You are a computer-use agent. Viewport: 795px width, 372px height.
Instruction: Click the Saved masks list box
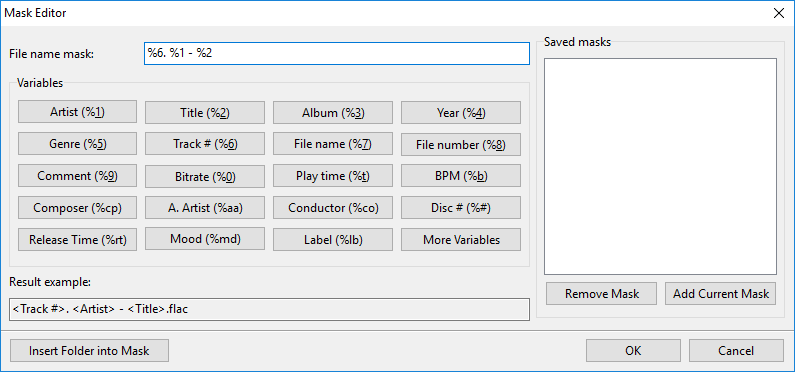[x=660, y=166]
